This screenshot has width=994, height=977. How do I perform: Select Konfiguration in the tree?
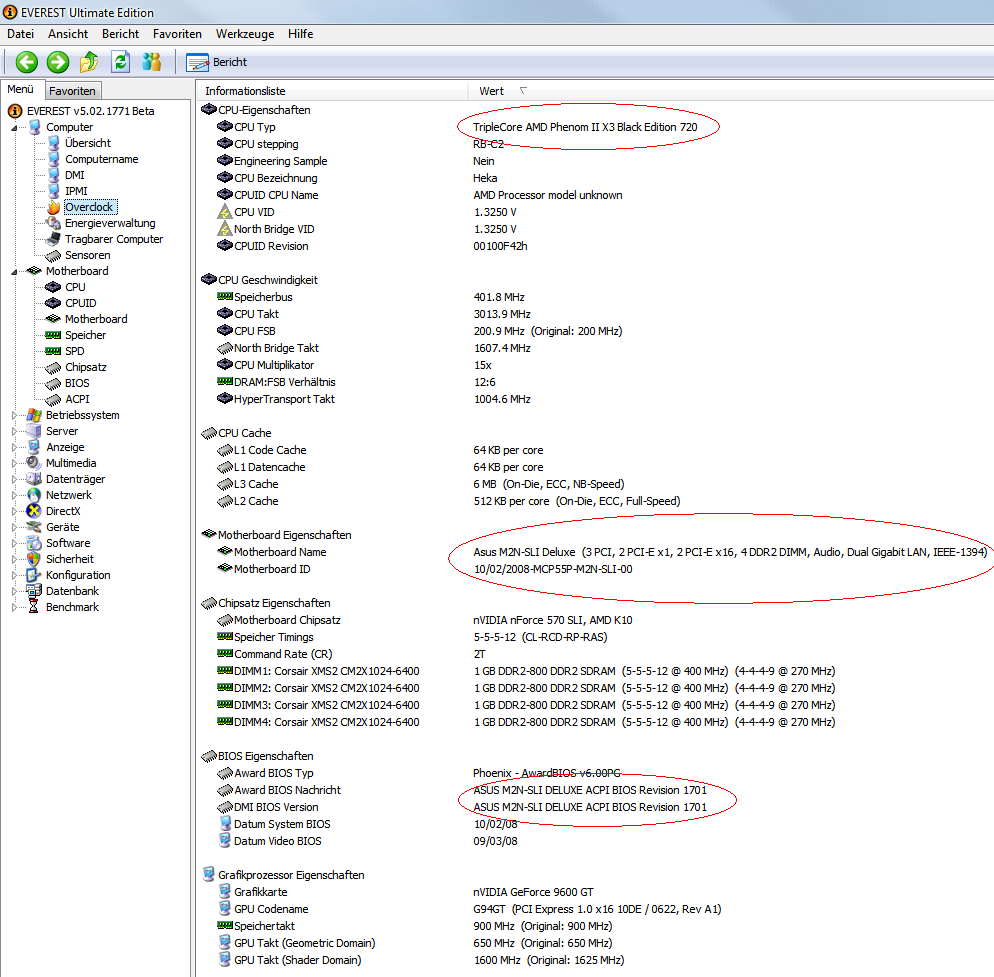78,575
